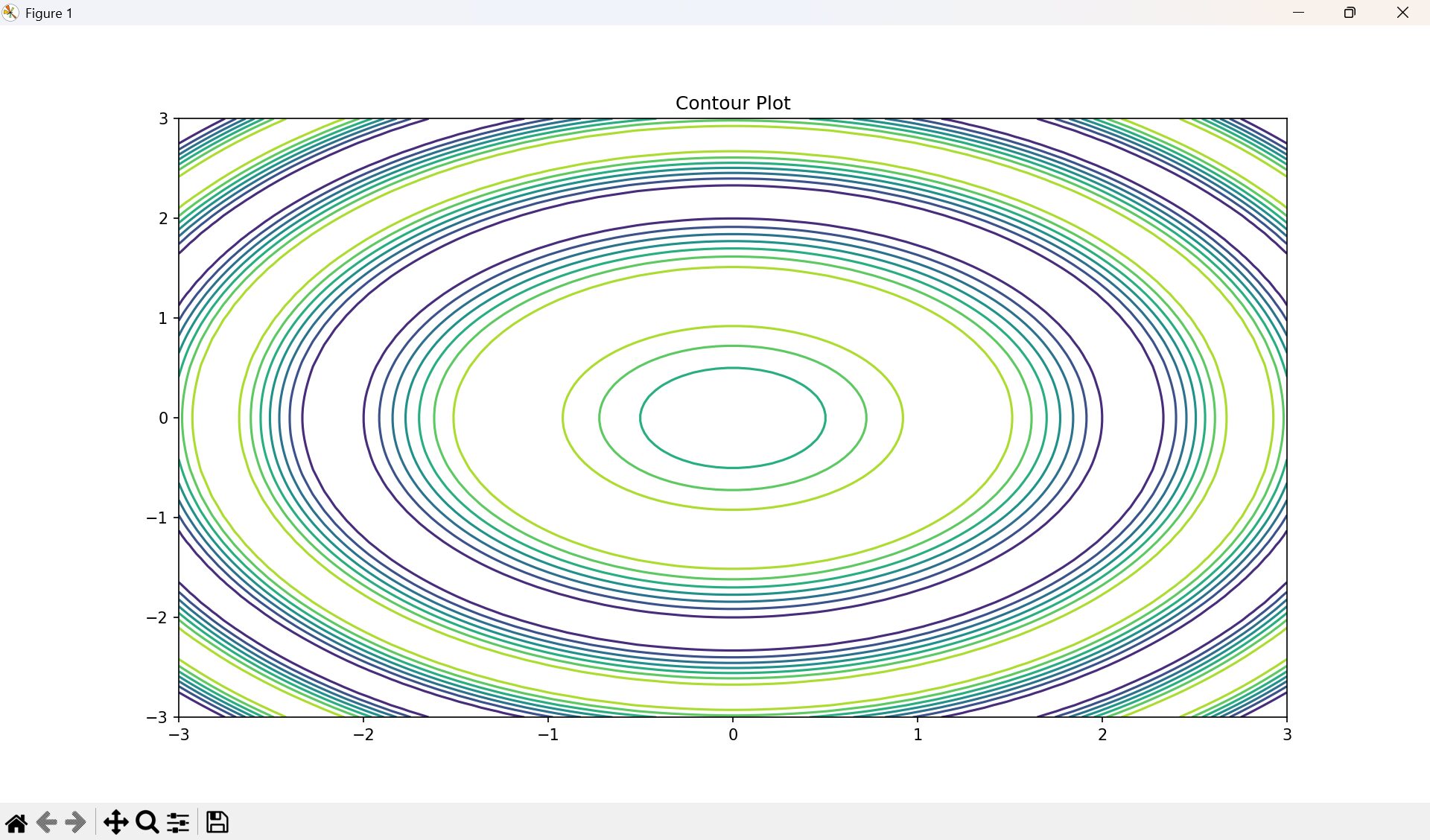Go back to previous view
Viewport: 1430px width, 840px height.
(47, 823)
